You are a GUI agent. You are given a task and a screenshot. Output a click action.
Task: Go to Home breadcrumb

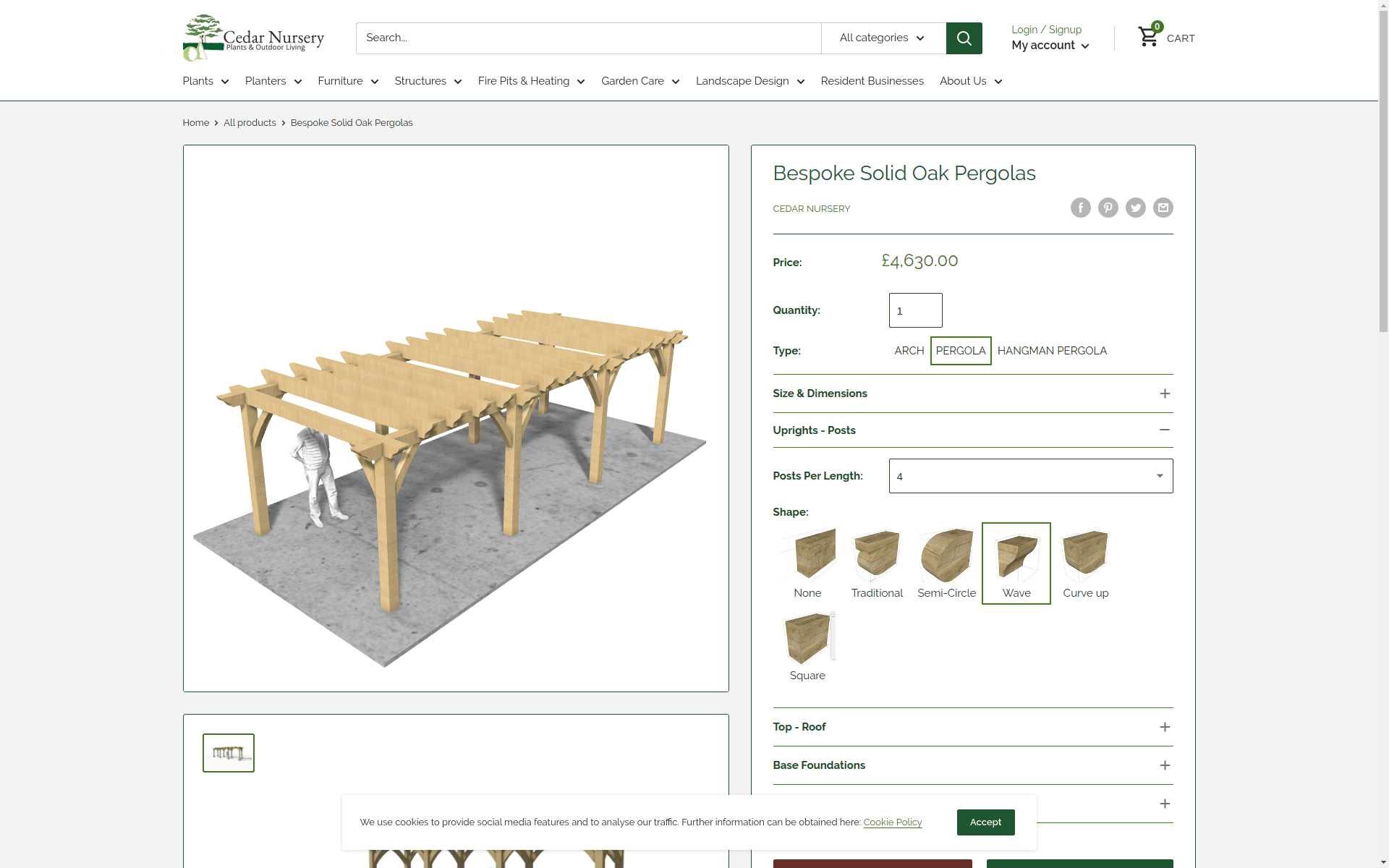point(195,123)
